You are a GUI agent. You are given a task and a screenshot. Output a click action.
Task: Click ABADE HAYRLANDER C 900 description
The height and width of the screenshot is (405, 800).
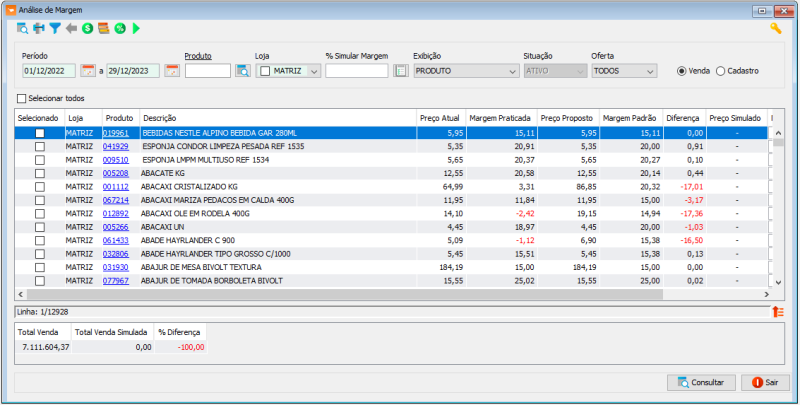188,240
